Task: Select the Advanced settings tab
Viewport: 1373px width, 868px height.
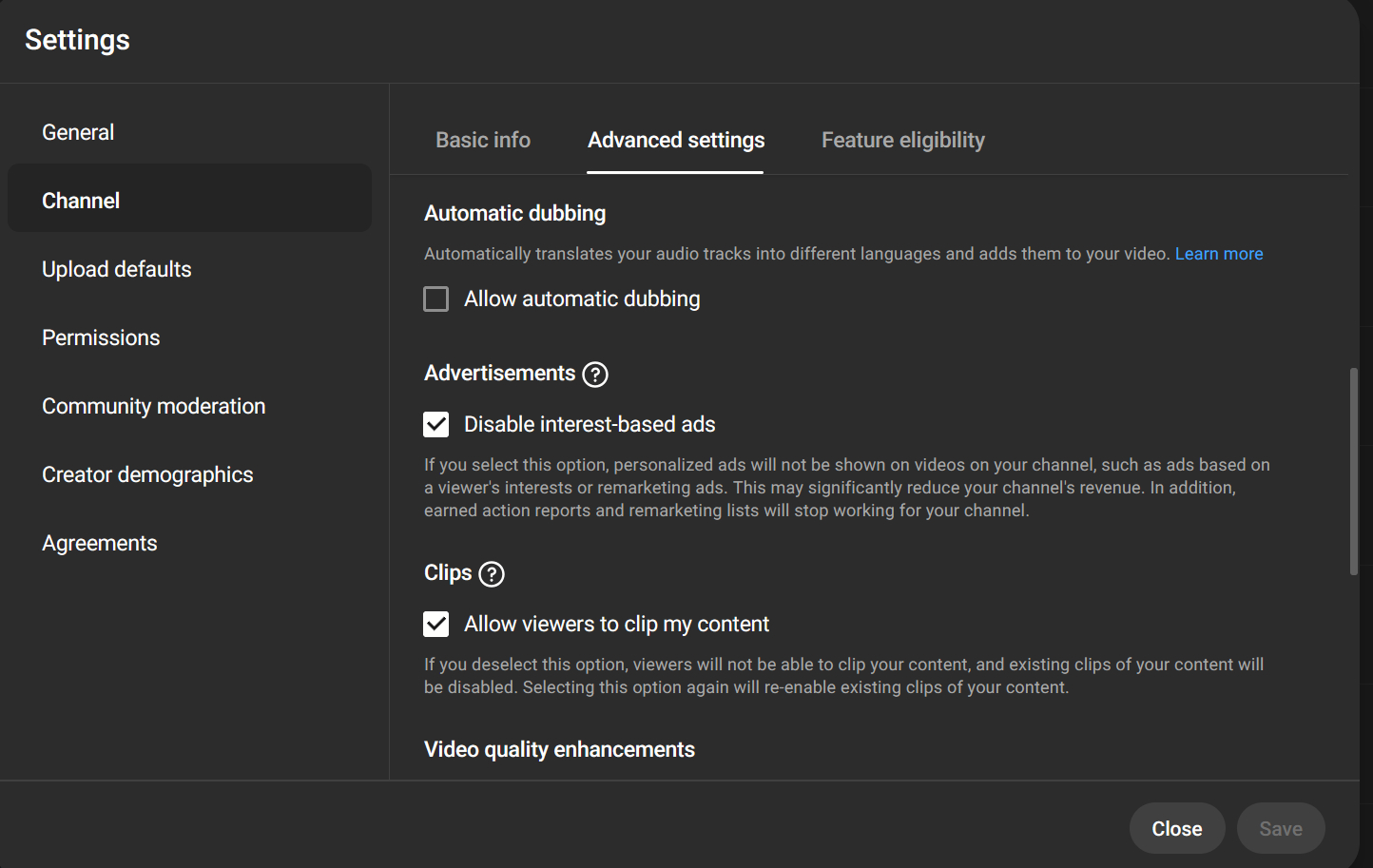Action: 676,141
